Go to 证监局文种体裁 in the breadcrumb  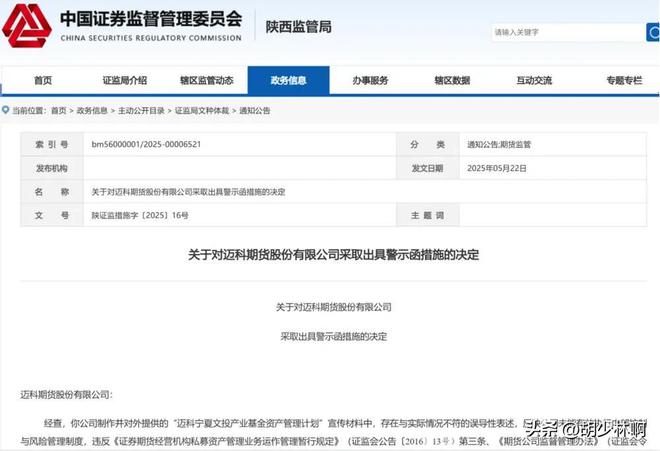pyautogui.click(x=202, y=111)
